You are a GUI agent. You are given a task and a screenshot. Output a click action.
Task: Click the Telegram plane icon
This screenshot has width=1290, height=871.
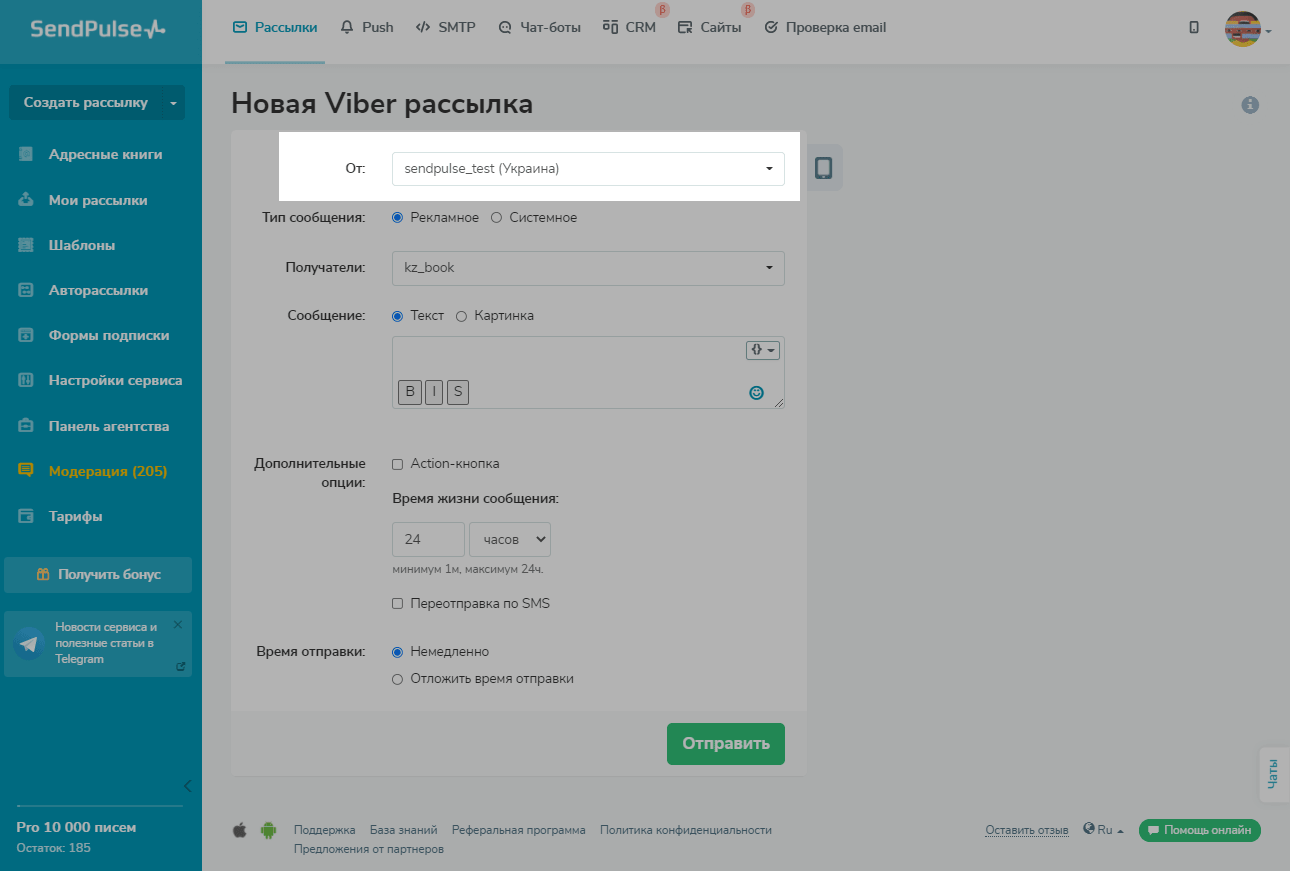point(29,644)
